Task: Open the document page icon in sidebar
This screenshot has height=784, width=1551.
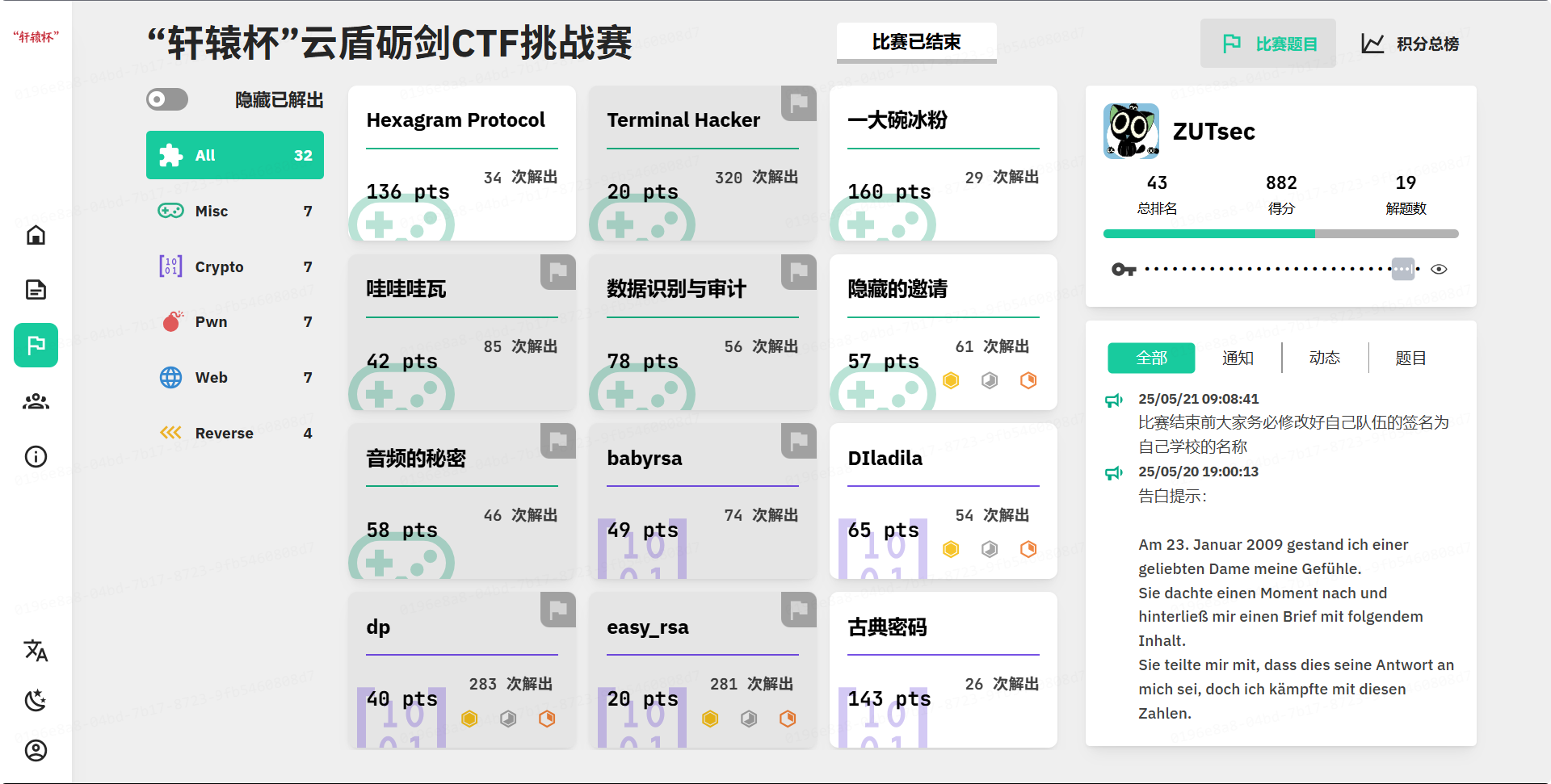Action: (x=36, y=290)
